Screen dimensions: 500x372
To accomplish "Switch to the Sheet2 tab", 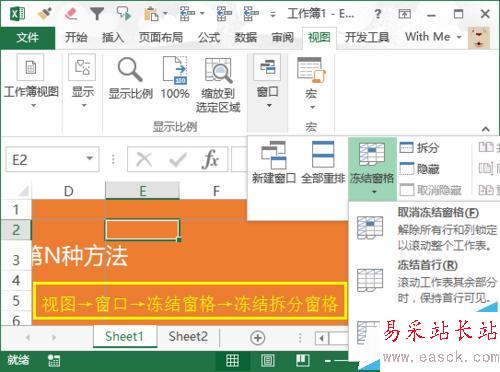I will click(188, 336).
